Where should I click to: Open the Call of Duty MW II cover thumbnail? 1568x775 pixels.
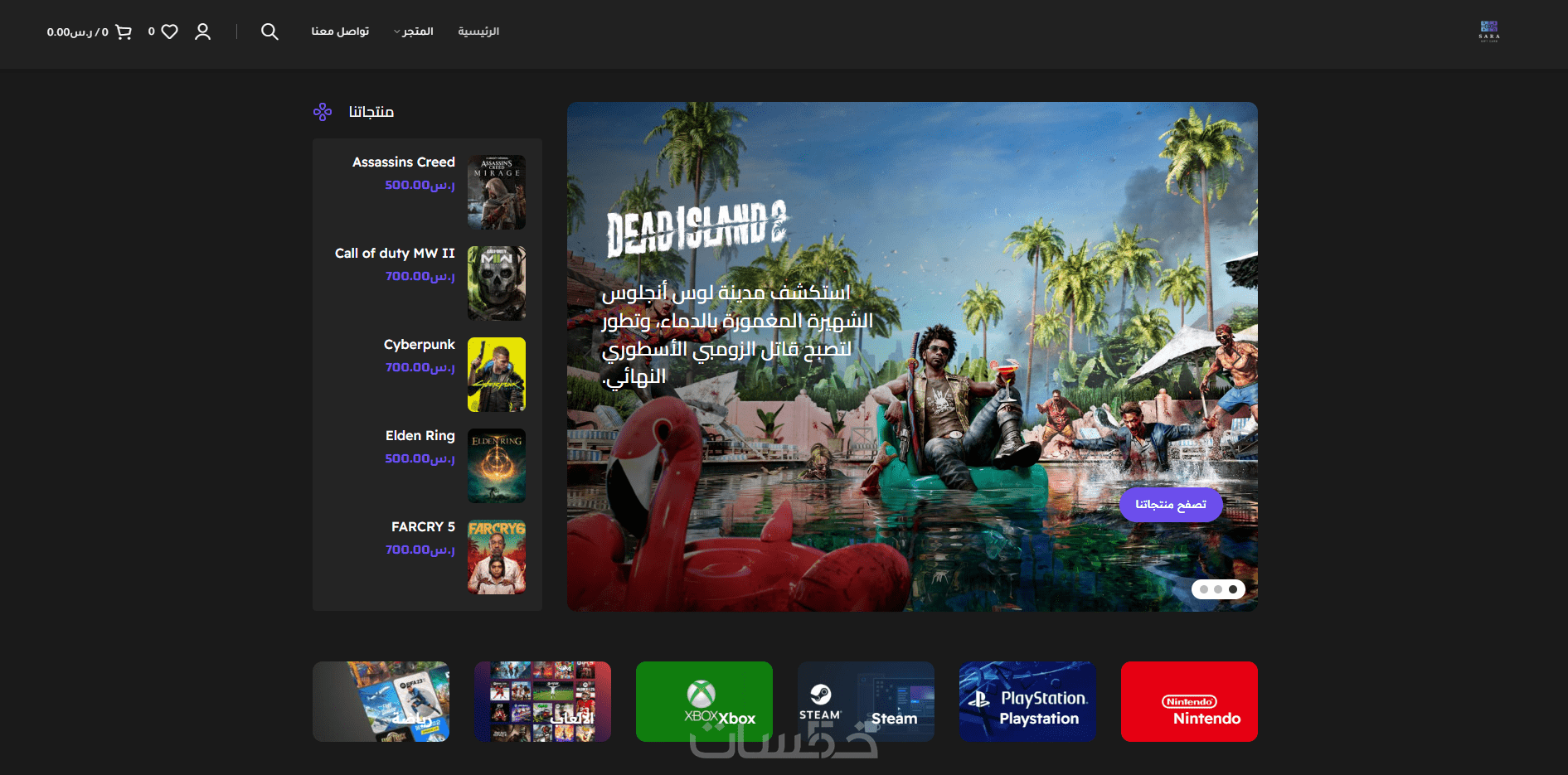497,283
